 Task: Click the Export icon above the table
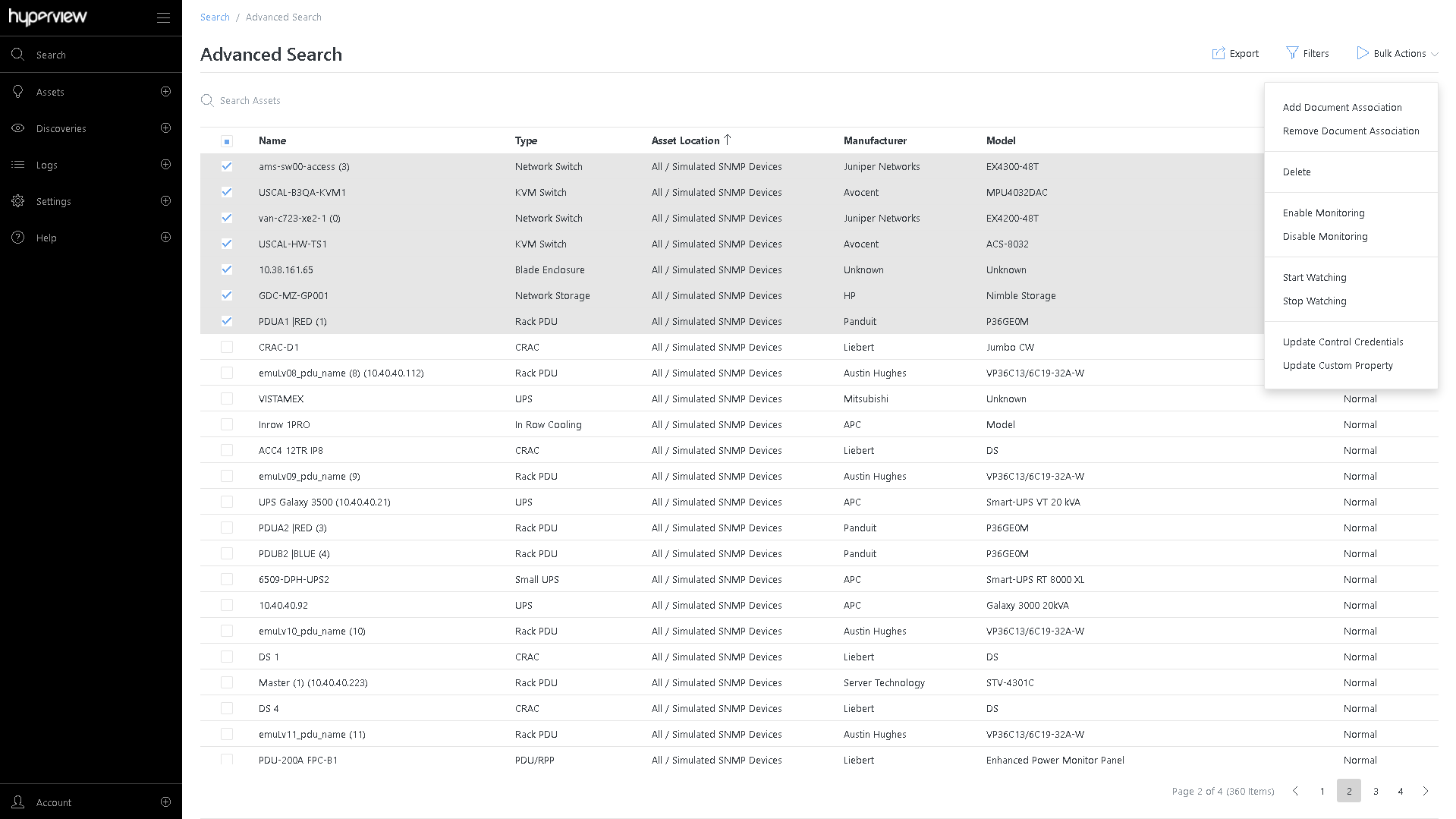[x=1218, y=53]
